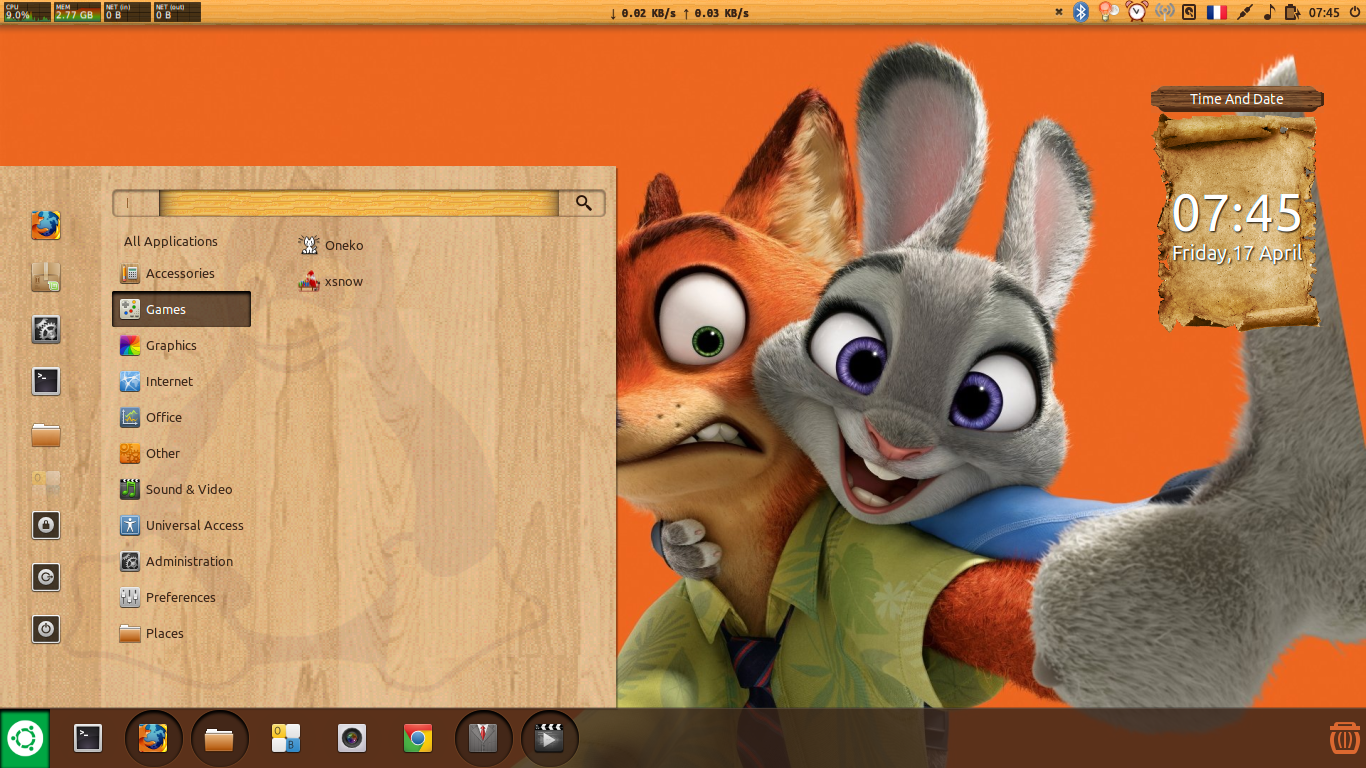
Task: Click the Ubuntu menu button in panel
Action: pos(24,739)
